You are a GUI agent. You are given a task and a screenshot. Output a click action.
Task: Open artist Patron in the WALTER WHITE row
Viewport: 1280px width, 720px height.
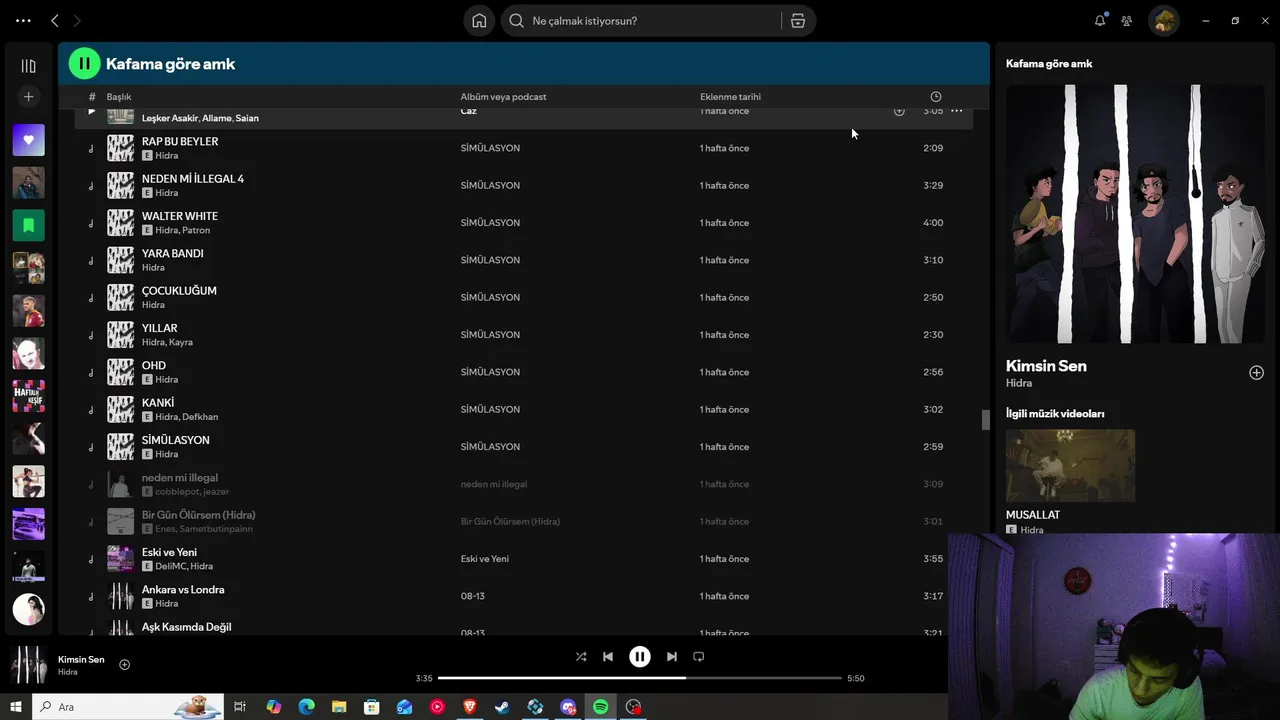(196, 230)
